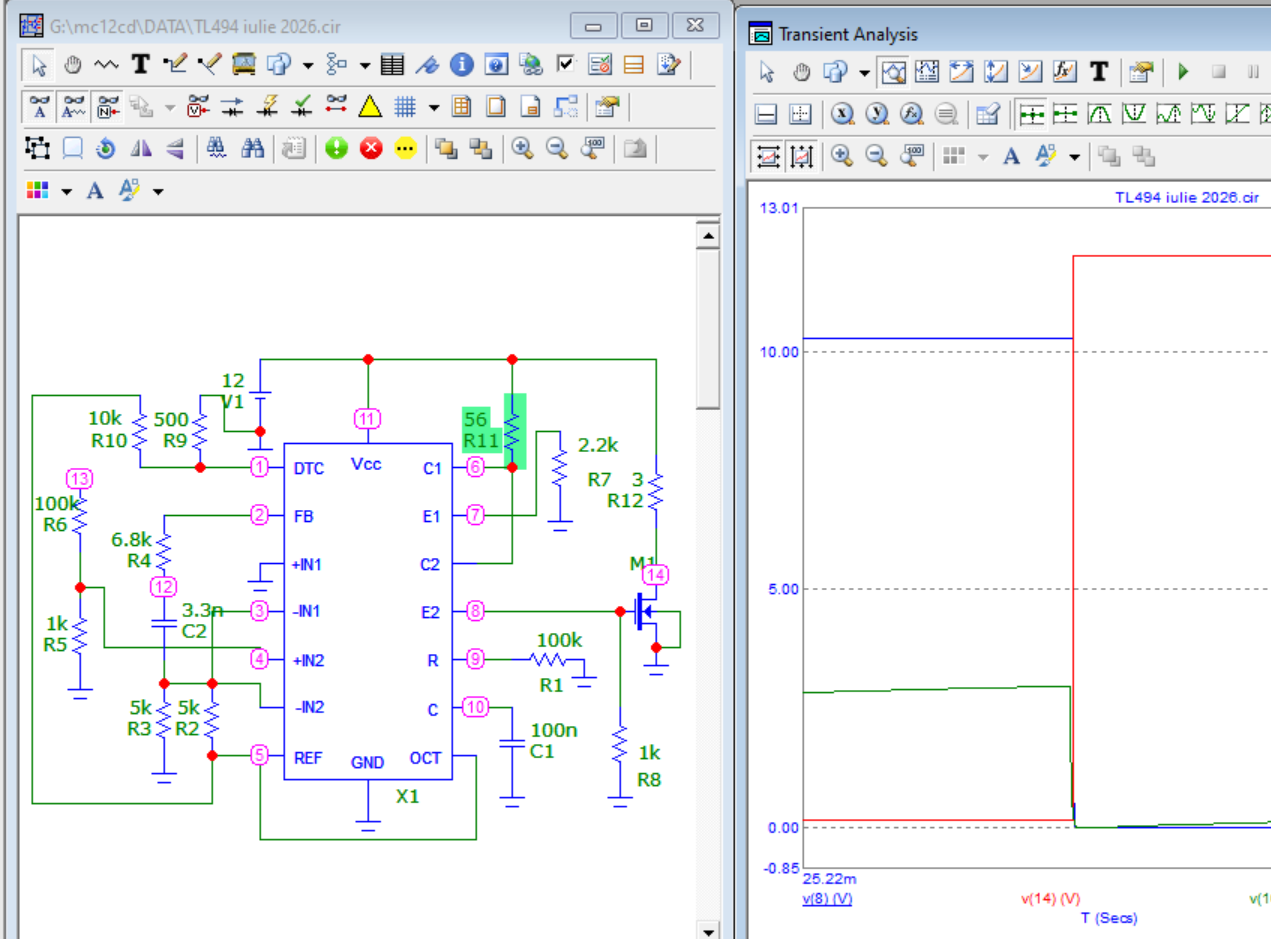Click the v(8) (V) trace label link

(827, 898)
